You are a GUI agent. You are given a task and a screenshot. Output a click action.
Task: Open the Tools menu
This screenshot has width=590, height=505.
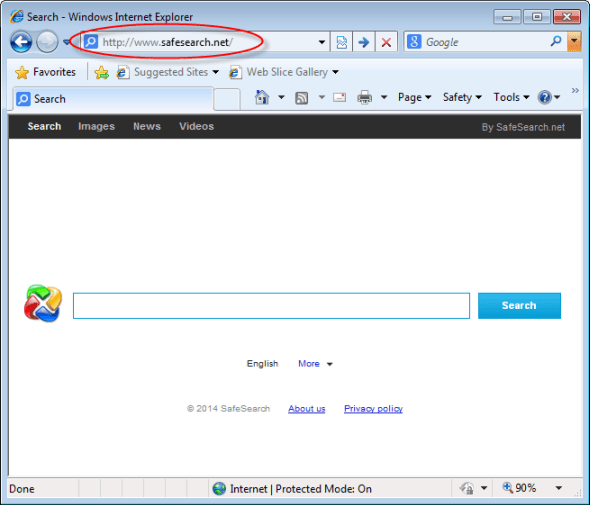coord(511,97)
